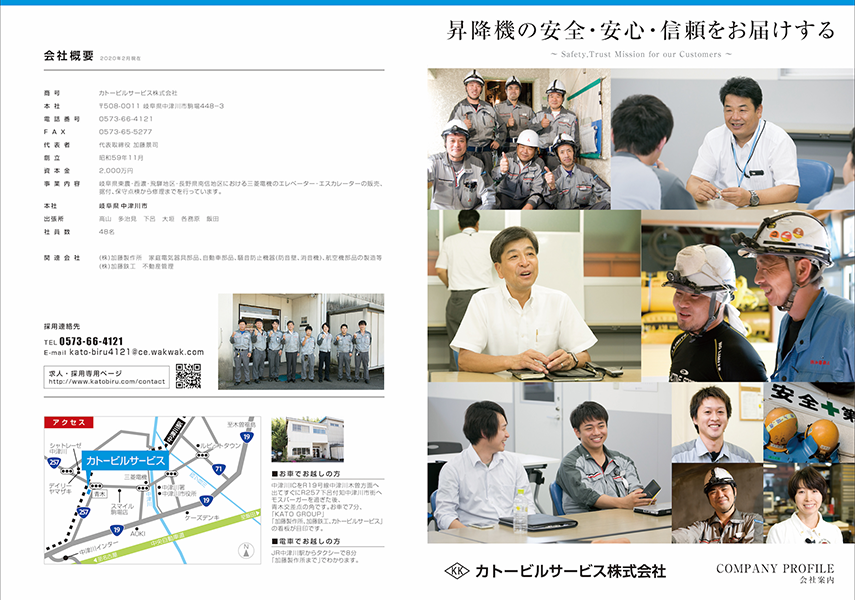855x600 pixels.
Task: Click the KK diamond logo
Action: point(457,571)
